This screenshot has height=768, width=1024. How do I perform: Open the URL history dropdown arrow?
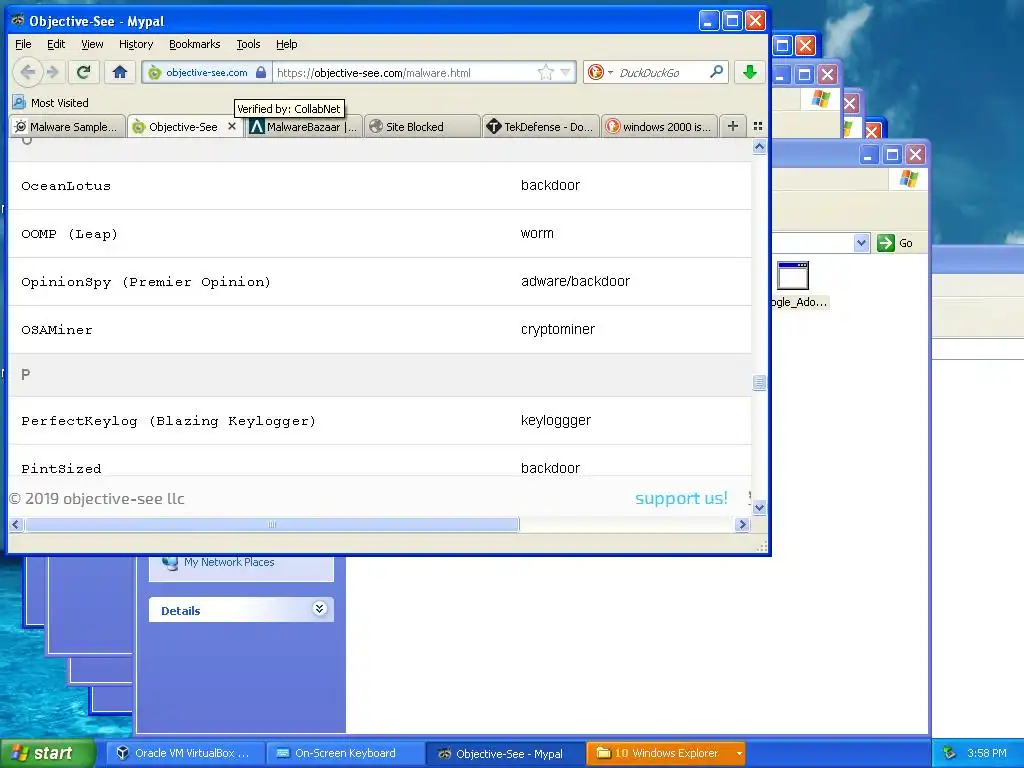(566, 72)
